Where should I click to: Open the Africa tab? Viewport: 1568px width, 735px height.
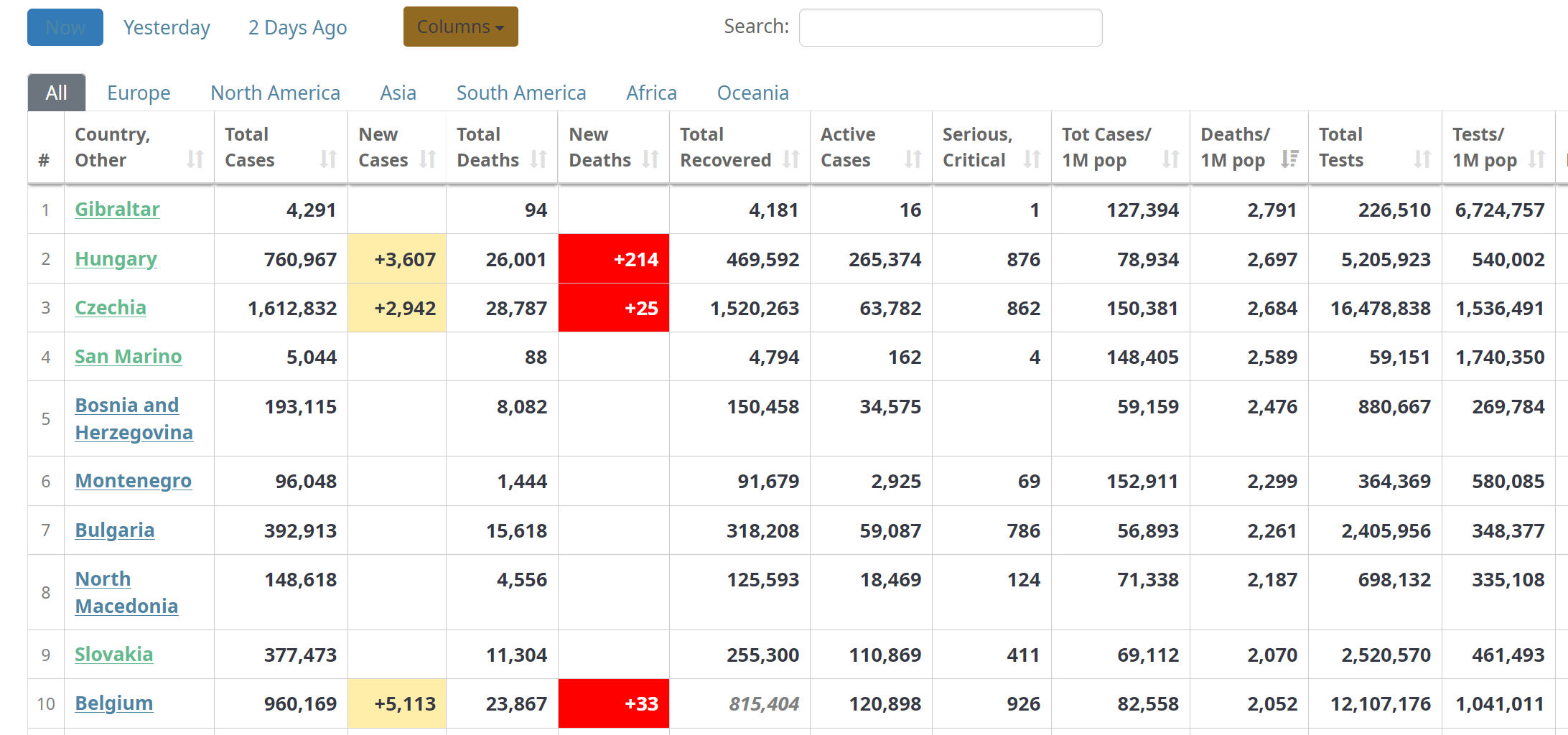651,93
